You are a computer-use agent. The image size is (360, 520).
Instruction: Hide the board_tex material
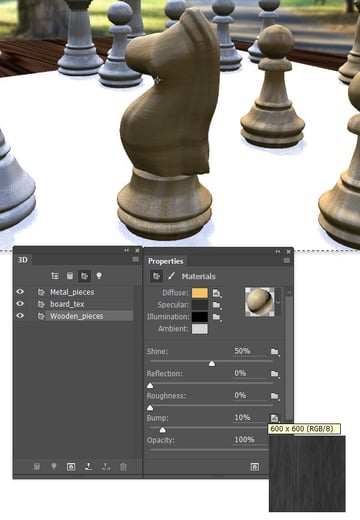coord(20,304)
